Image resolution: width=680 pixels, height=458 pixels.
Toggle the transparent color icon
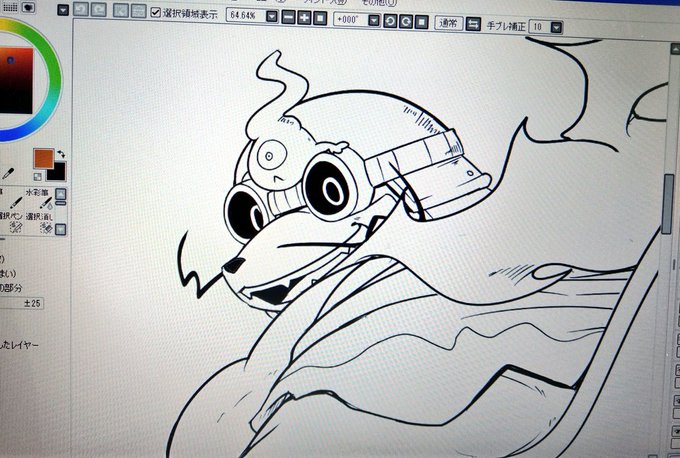pyautogui.click(x=37, y=176)
